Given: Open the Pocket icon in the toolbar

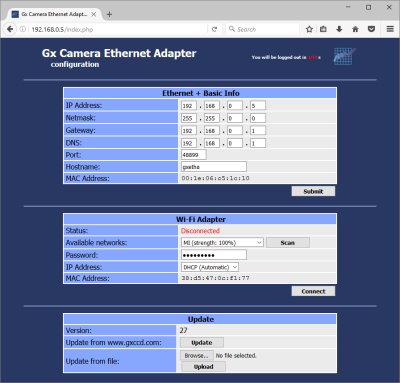Looking at the screenshot, I should click(371, 29).
